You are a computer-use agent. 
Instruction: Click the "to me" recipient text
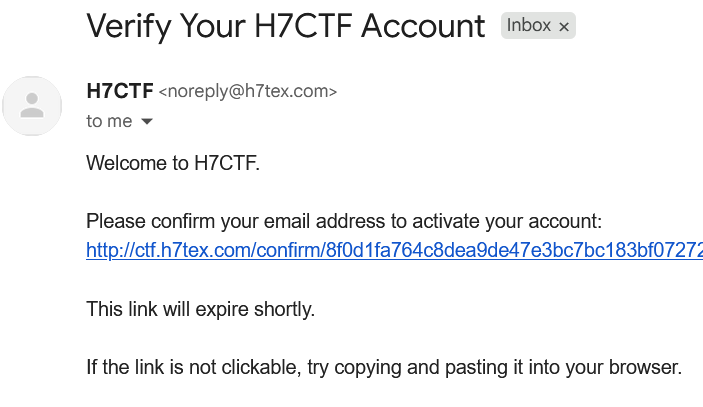tap(109, 121)
